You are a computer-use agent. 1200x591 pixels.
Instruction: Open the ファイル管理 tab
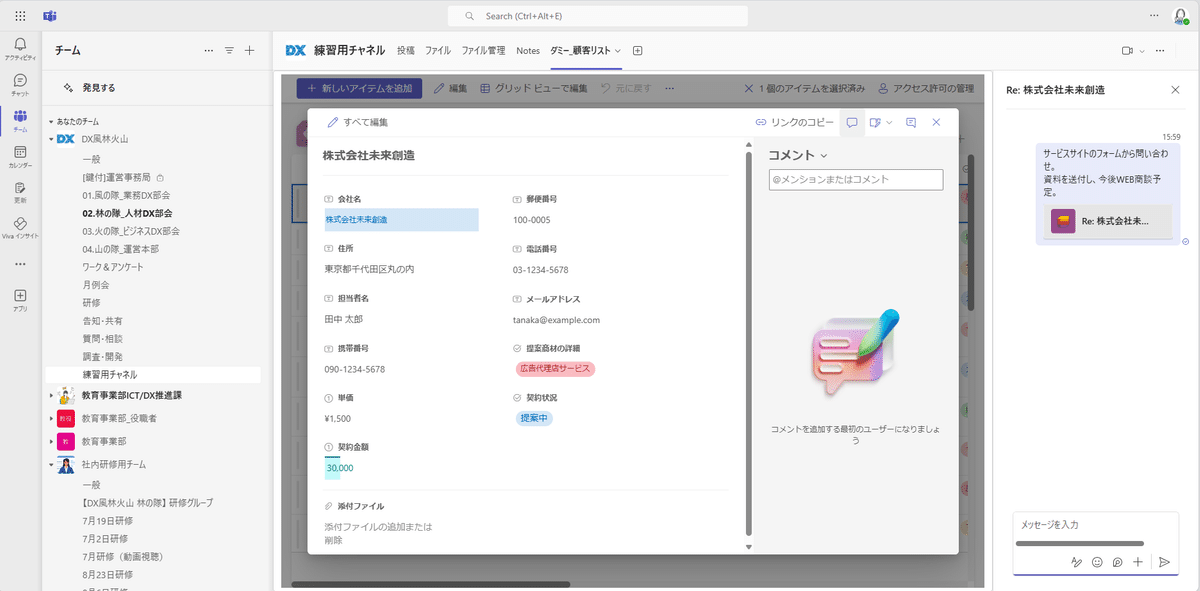(483, 50)
